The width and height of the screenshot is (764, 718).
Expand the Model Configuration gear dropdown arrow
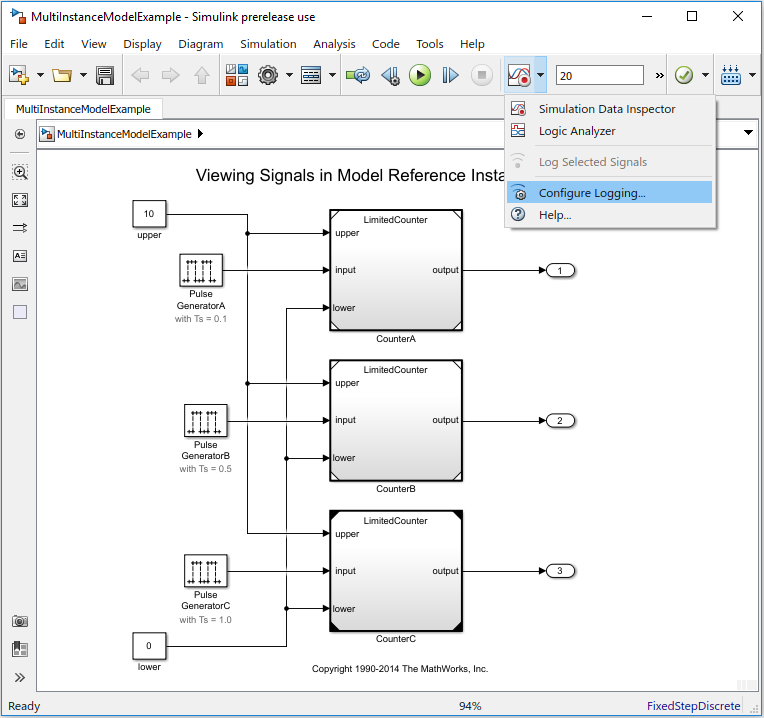289,75
